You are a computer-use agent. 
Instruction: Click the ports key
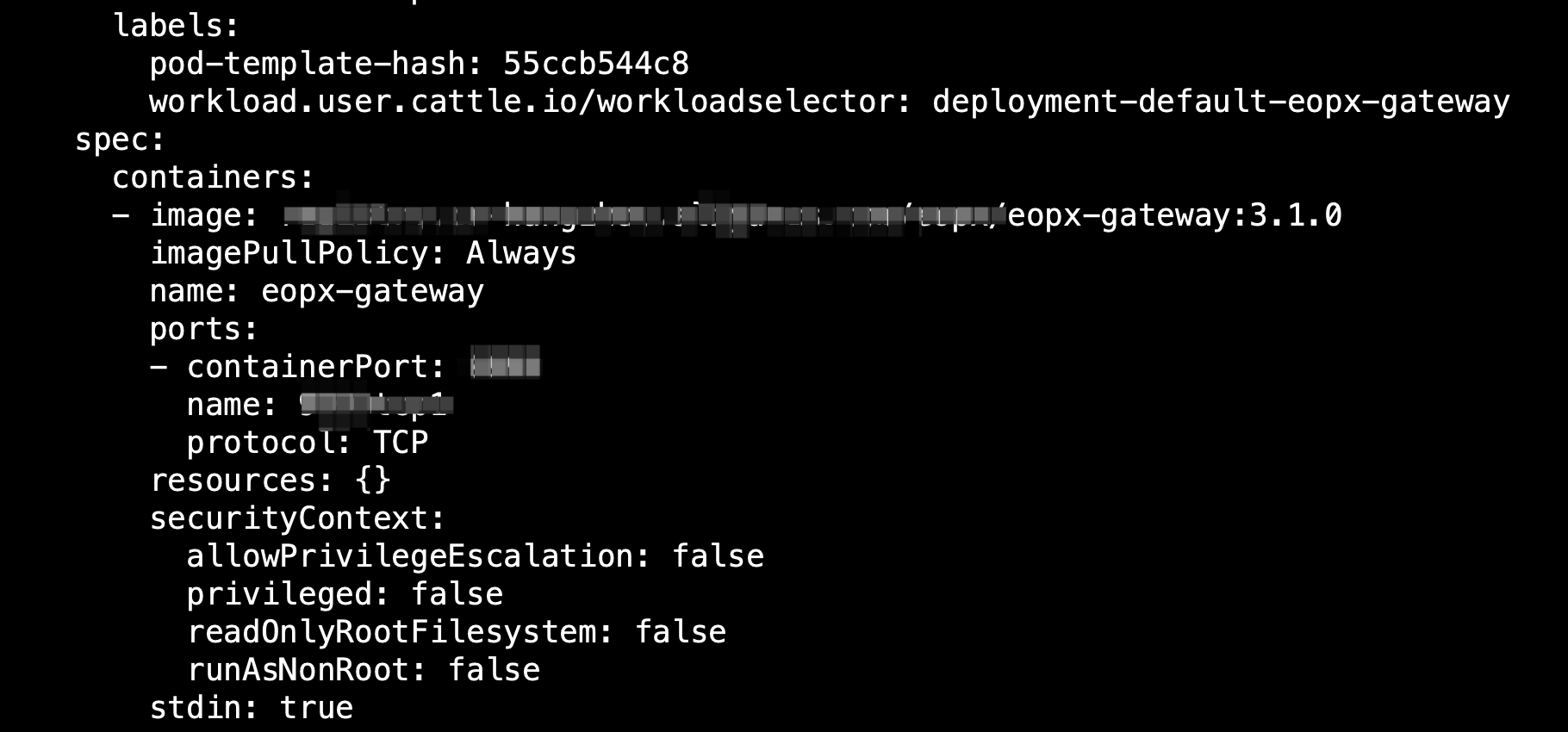203,329
